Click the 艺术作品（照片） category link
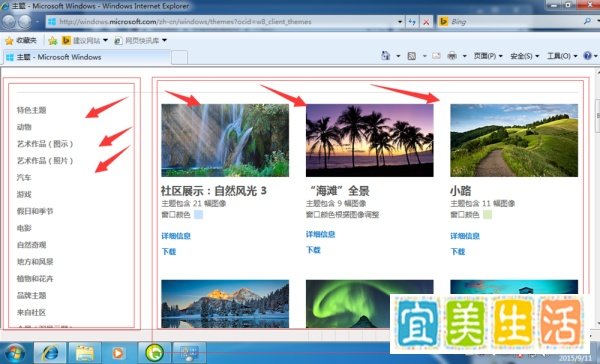The width and height of the screenshot is (600, 364). 45,161
